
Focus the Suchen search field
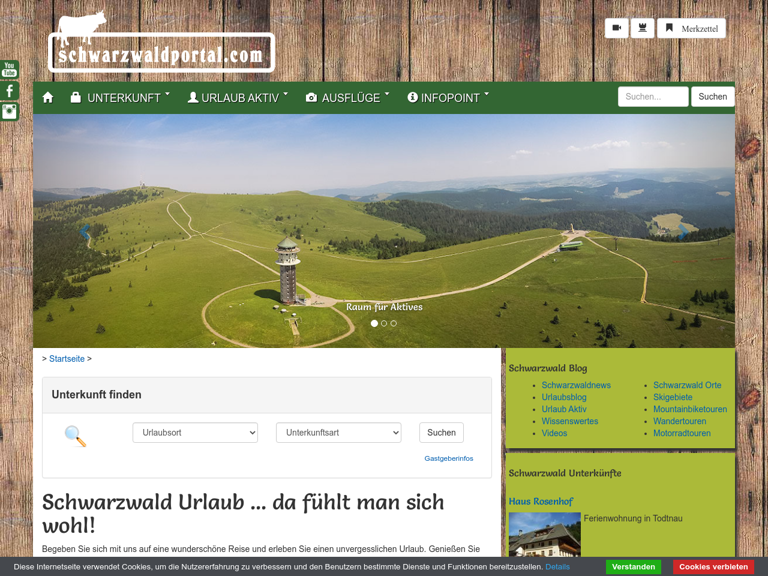tap(653, 96)
